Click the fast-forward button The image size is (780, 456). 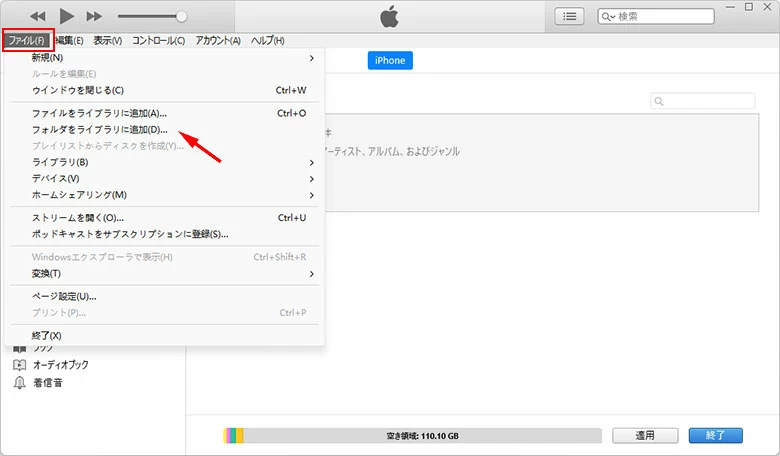(x=94, y=16)
